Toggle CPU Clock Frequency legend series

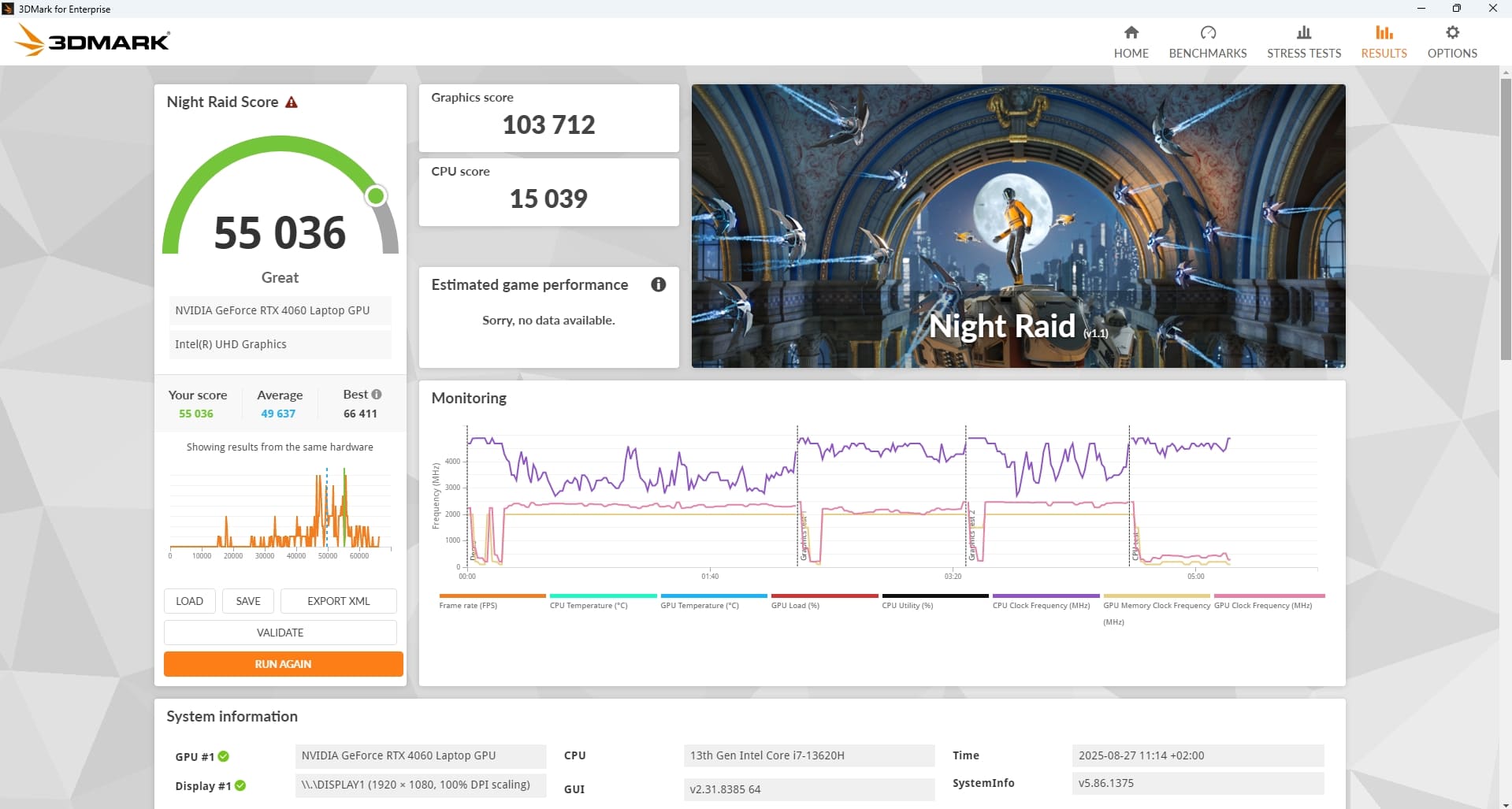click(x=1046, y=602)
